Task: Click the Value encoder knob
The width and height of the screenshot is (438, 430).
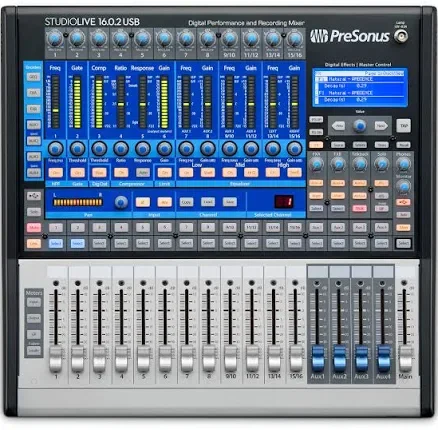Action: [x=360, y=126]
